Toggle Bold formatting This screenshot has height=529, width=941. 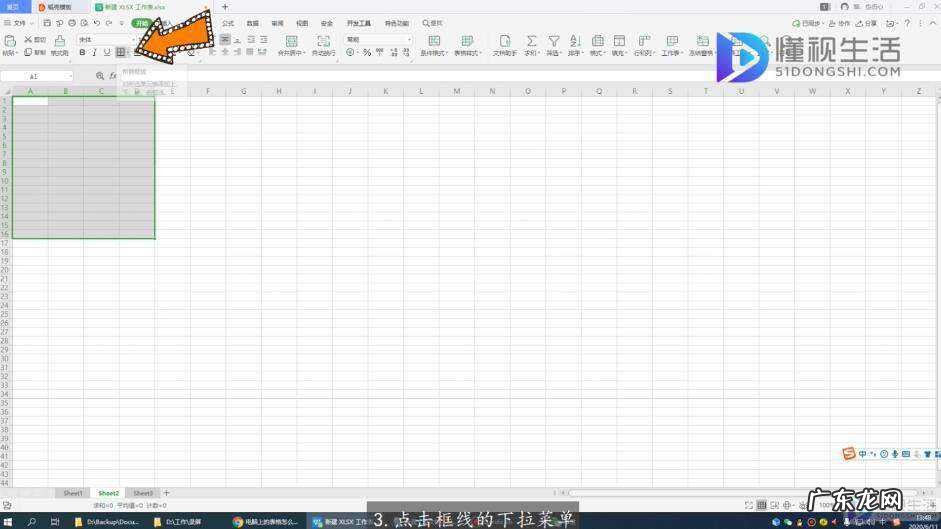[82, 53]
